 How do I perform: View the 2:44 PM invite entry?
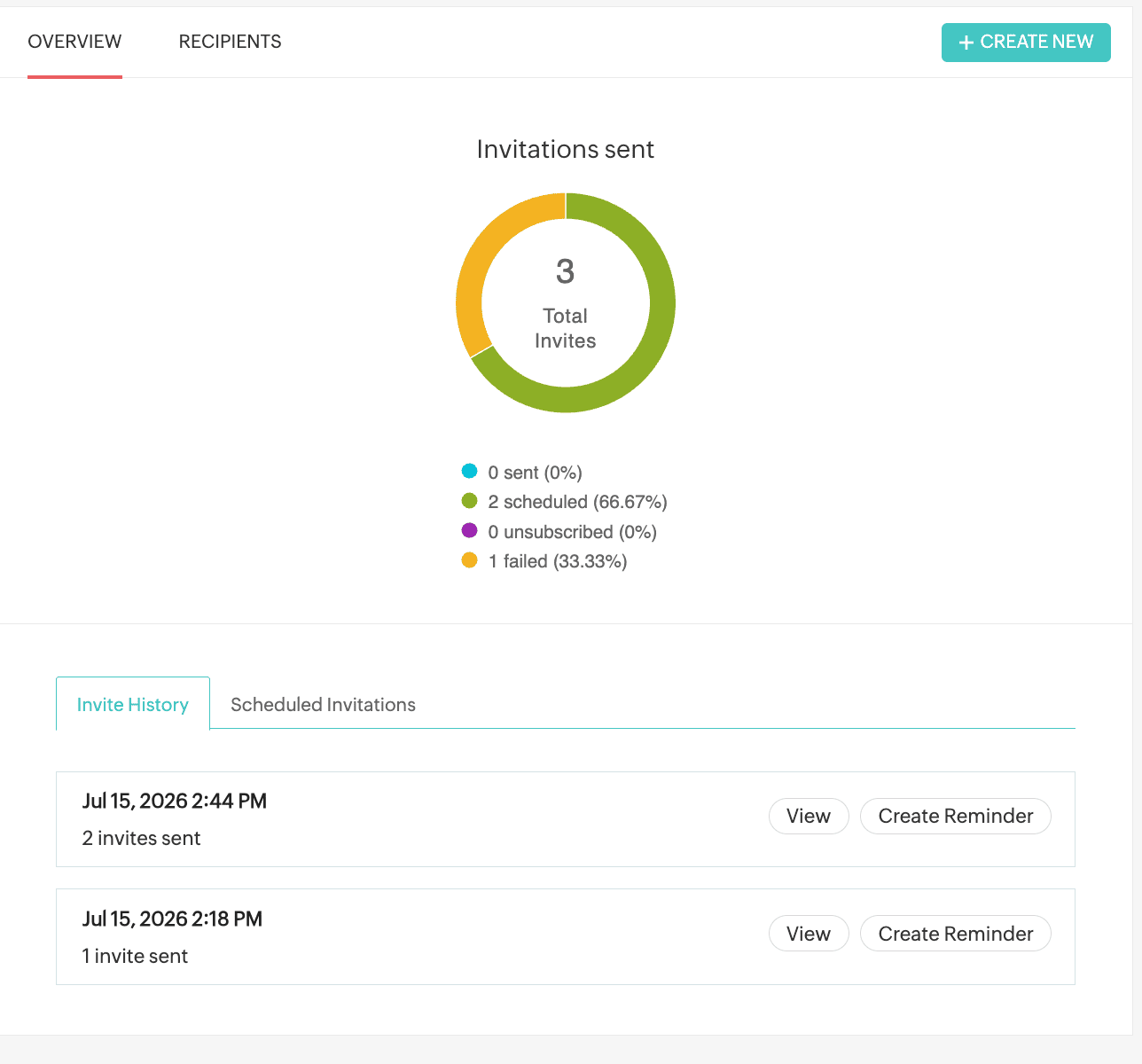(x=809, y=816)
